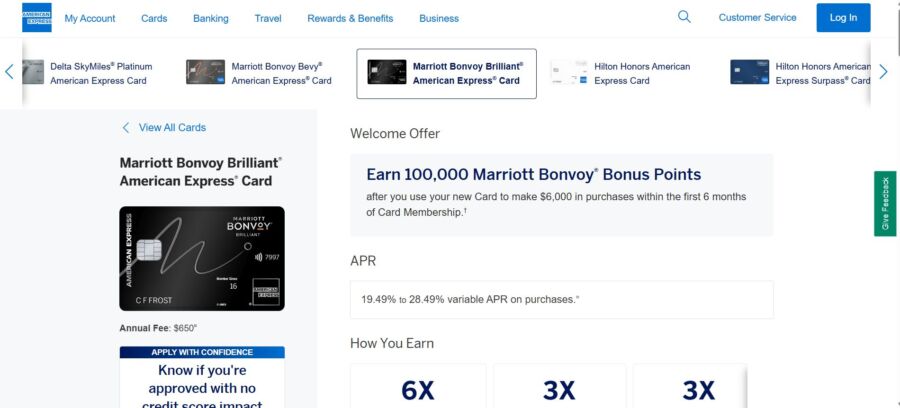Click Earn 100,000 Marriott Bonvoy Bonus Points headline
This screenshot has width=900, height=408.
pos(534,174)
